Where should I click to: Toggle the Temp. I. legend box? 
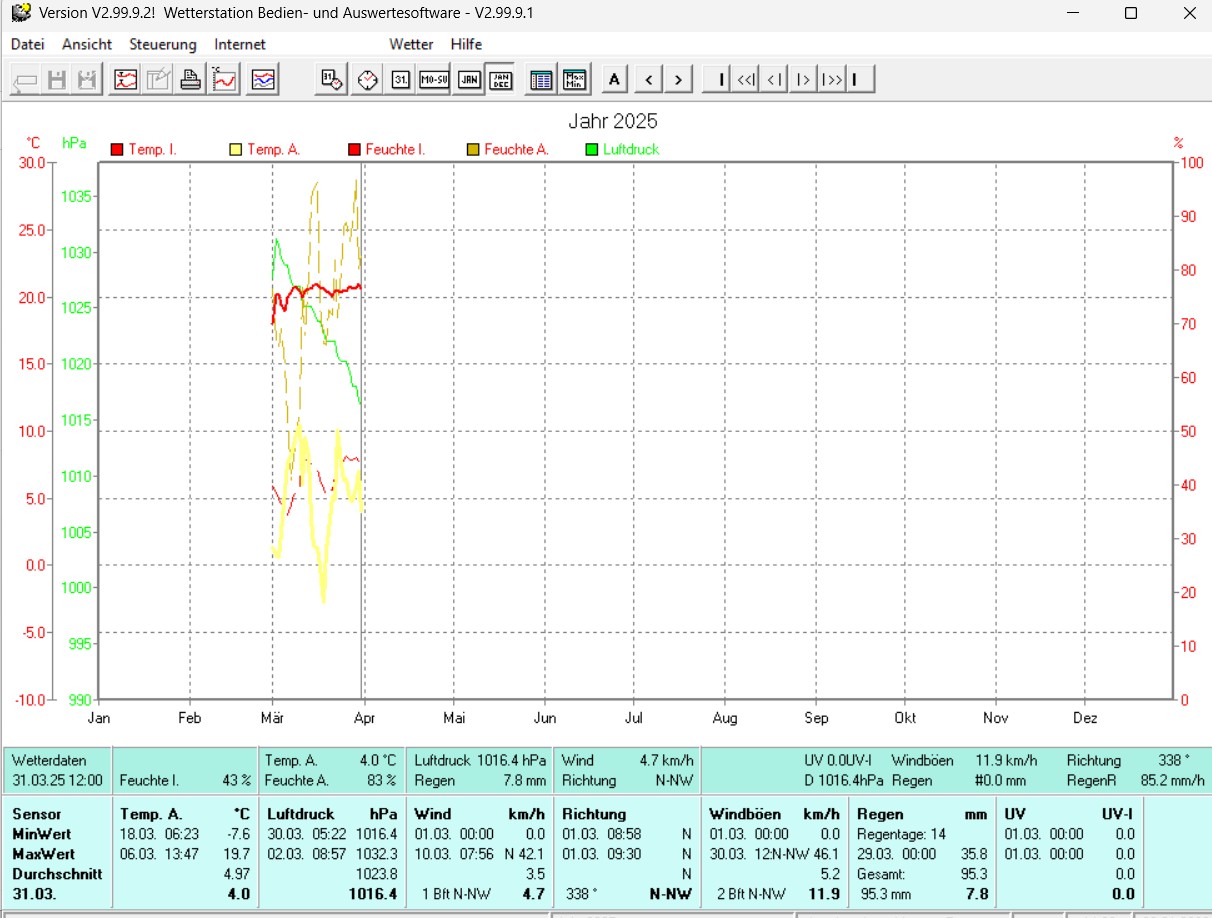[117, 150]
